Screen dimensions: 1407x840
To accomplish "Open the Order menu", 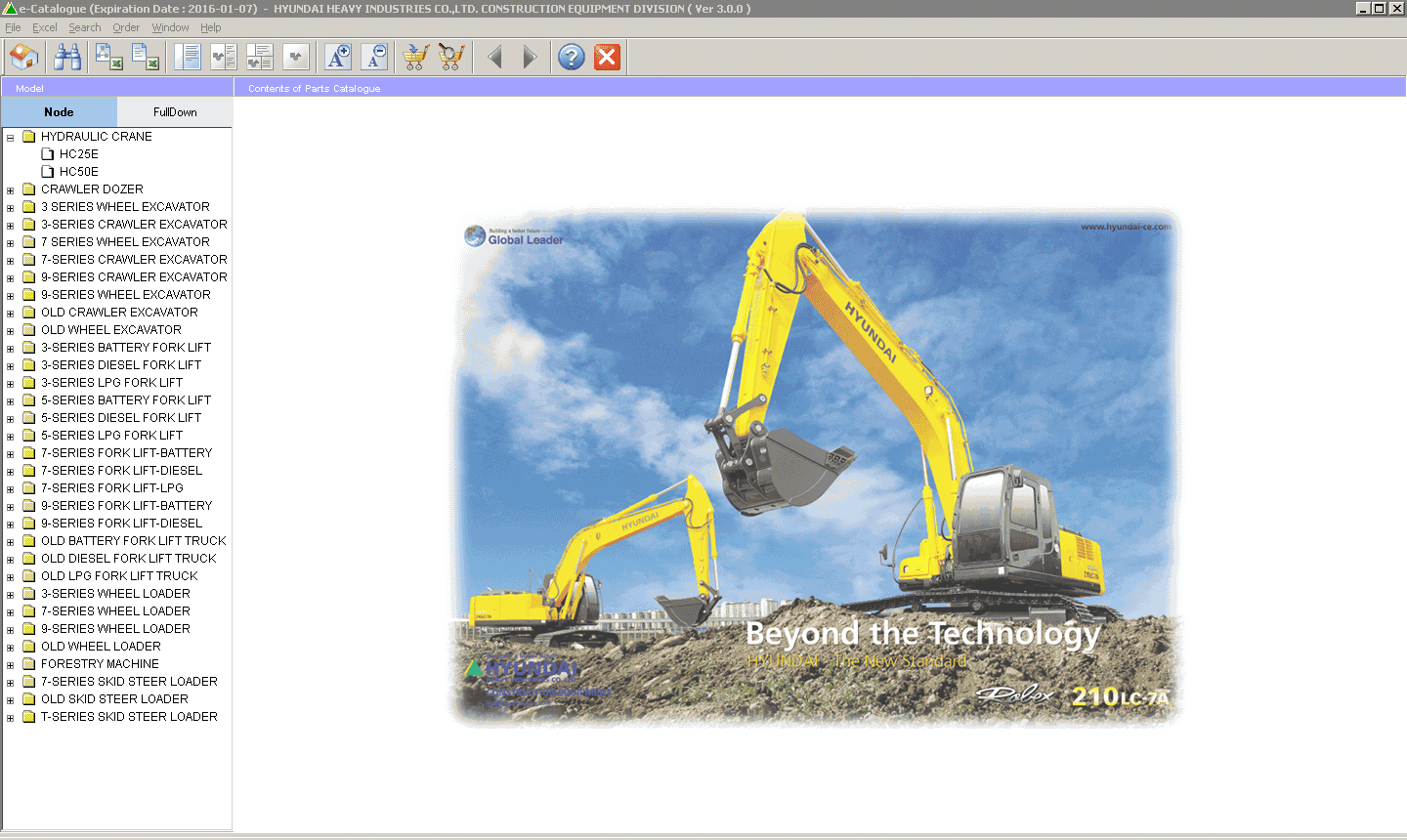I will tap(125, 27).
